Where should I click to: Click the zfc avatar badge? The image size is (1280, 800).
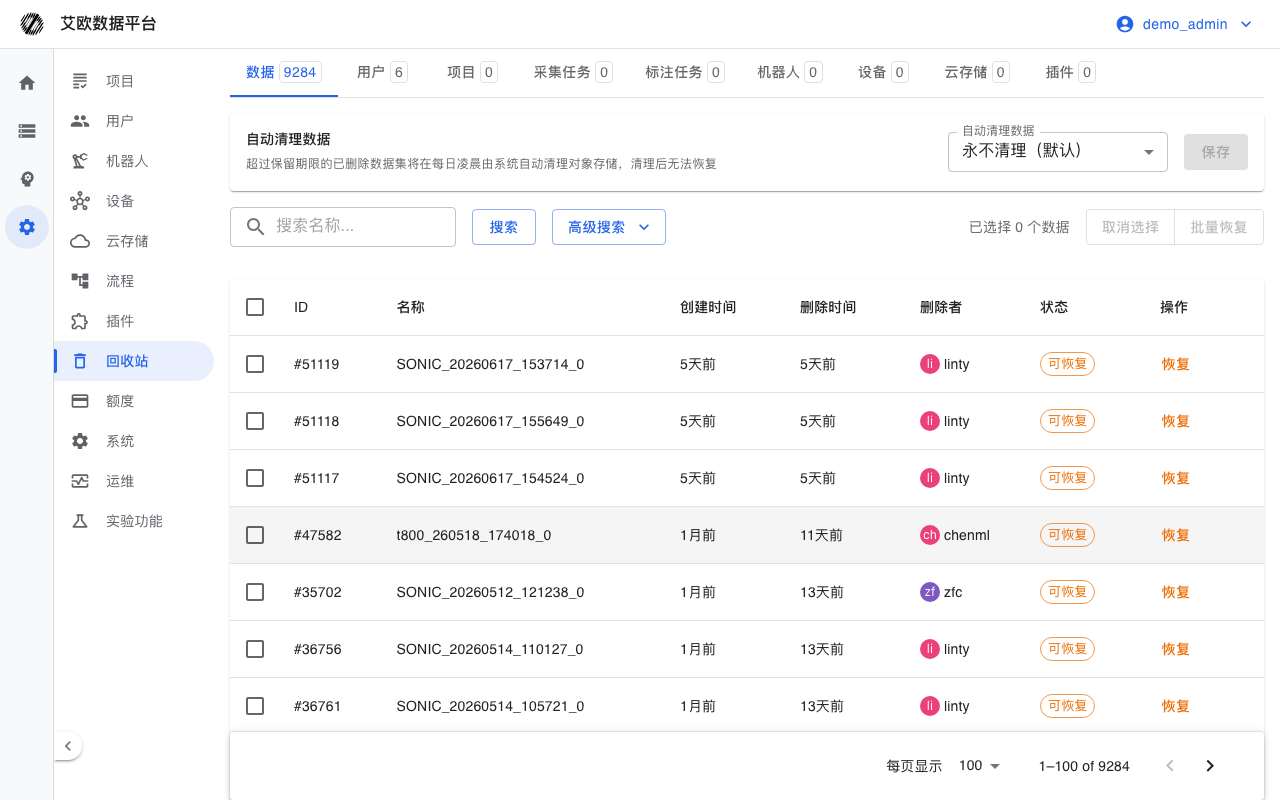tap(930, 592)
